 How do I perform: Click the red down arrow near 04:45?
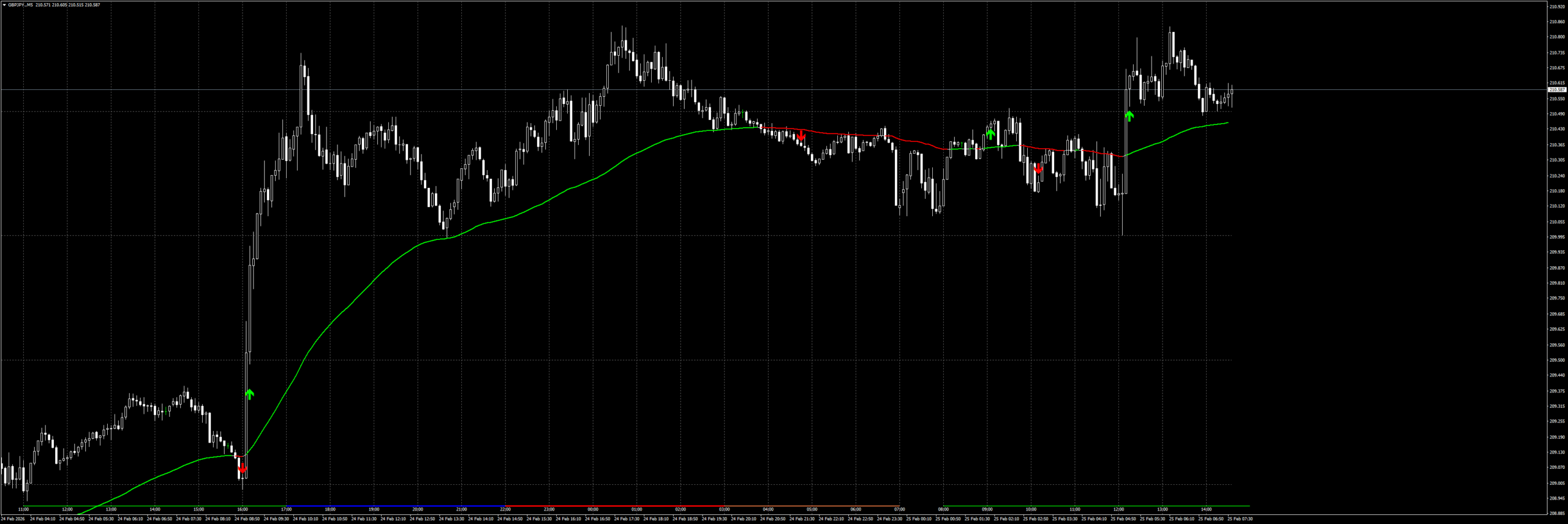(x=801, y=136)
